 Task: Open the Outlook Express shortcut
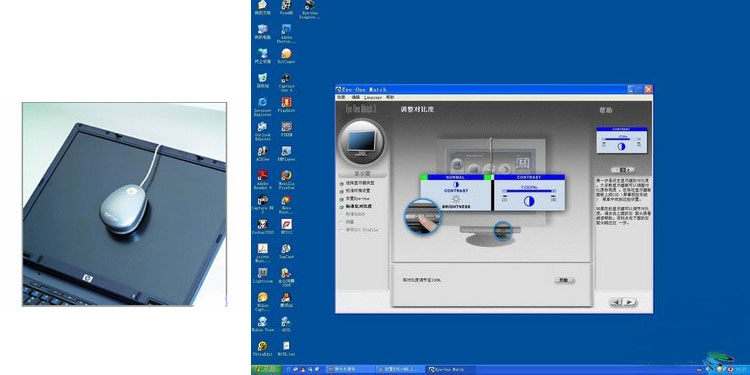263,131
